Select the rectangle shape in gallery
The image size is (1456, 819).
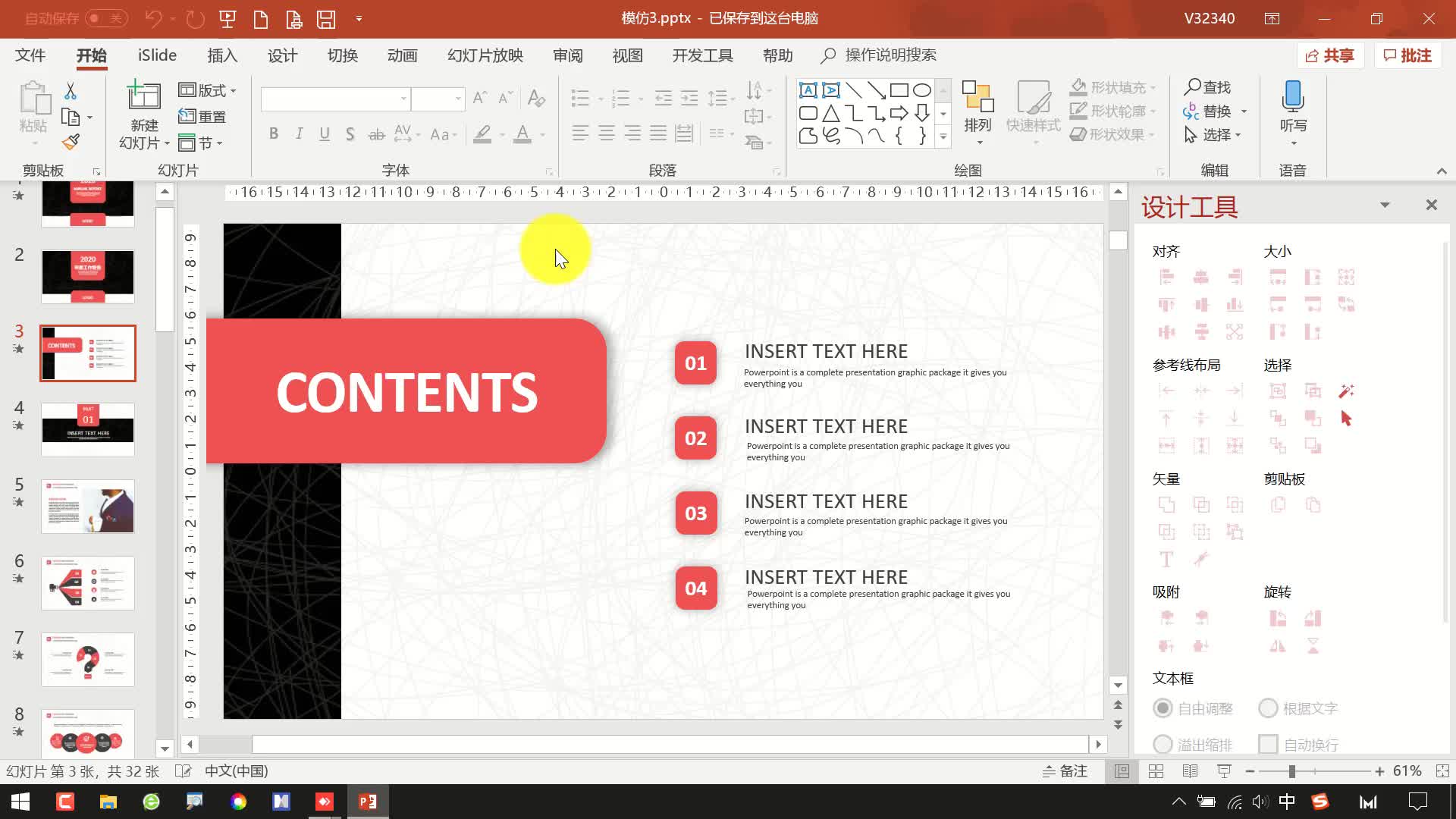pos(899,90)
